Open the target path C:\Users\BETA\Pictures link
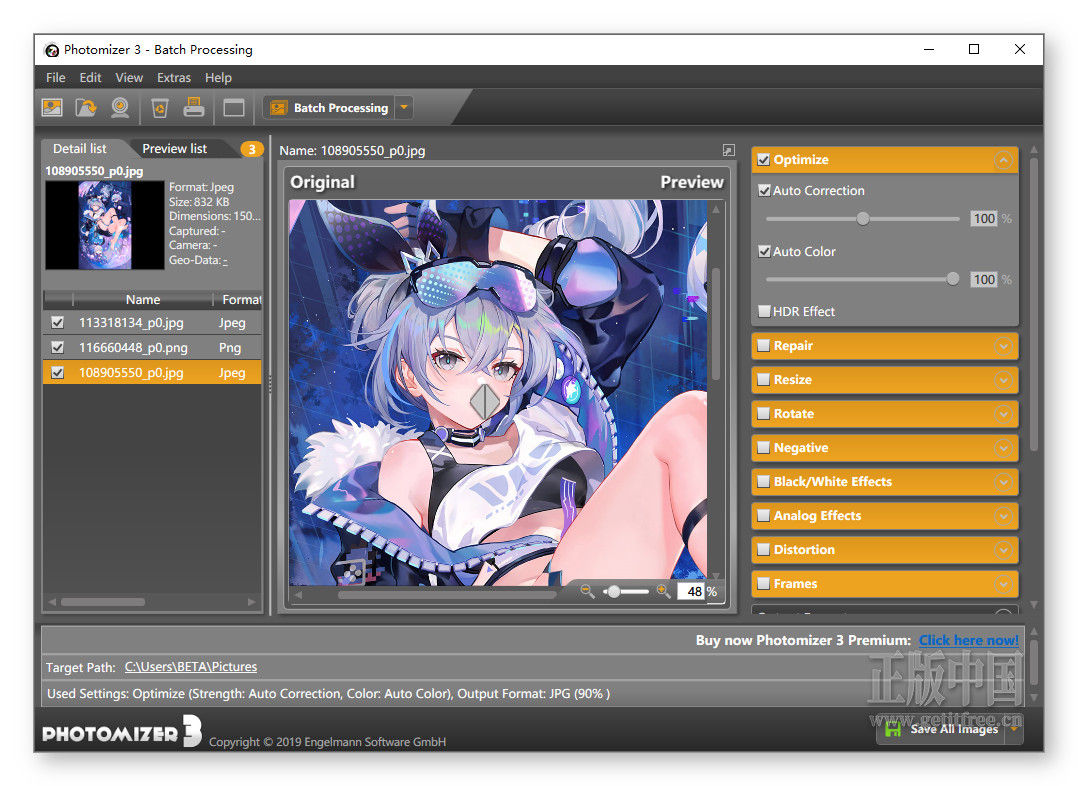1078x786 pixels. (x=190, y=666)
